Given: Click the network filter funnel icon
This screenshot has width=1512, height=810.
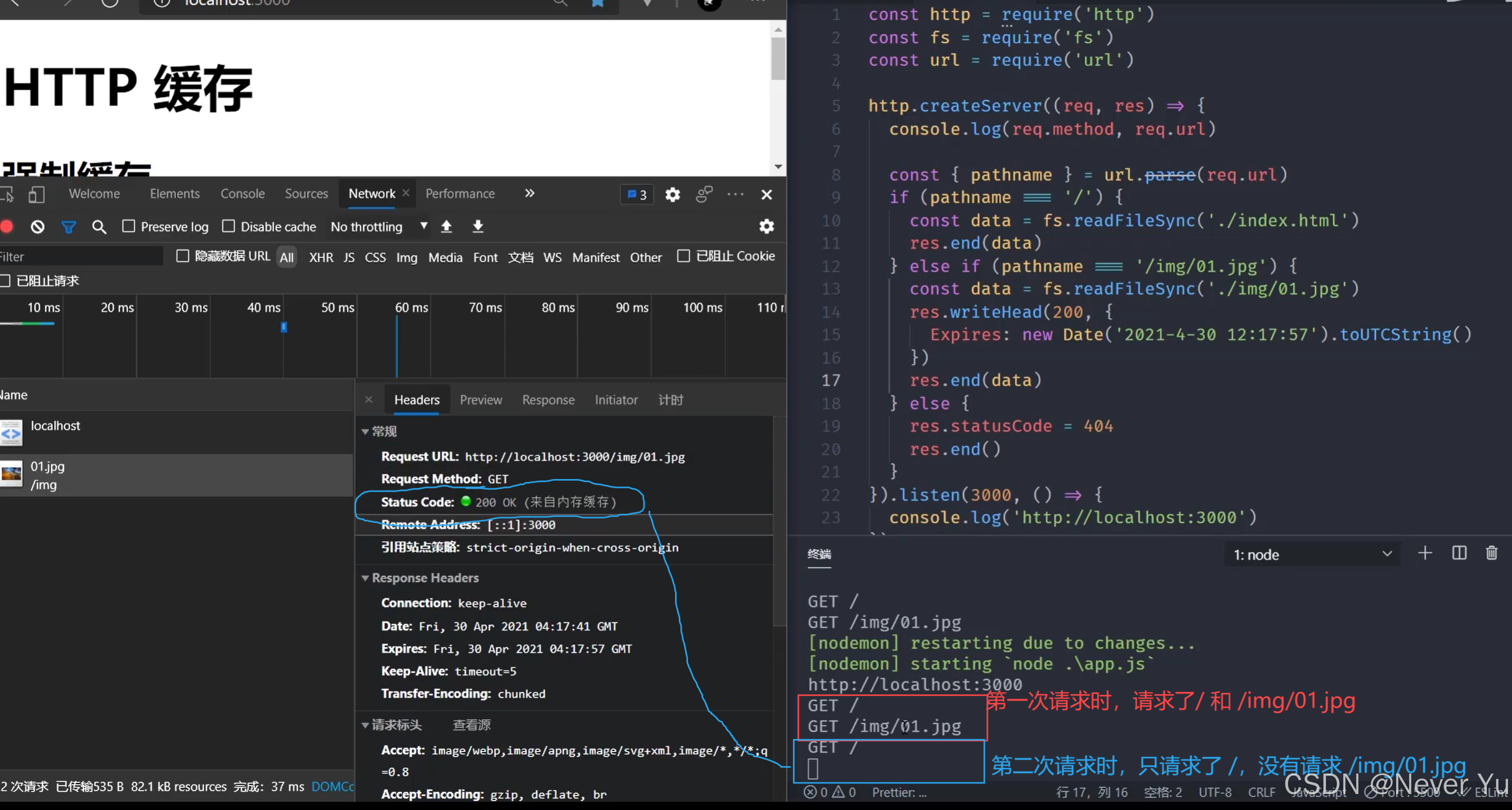Looking at the screenshot, I should coord(69,226).
